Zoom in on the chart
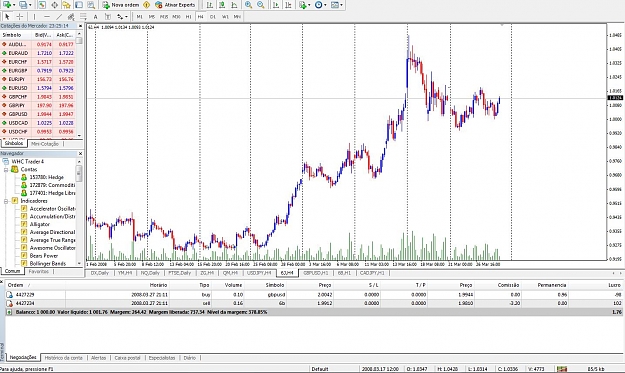 [x=248, y=5]
